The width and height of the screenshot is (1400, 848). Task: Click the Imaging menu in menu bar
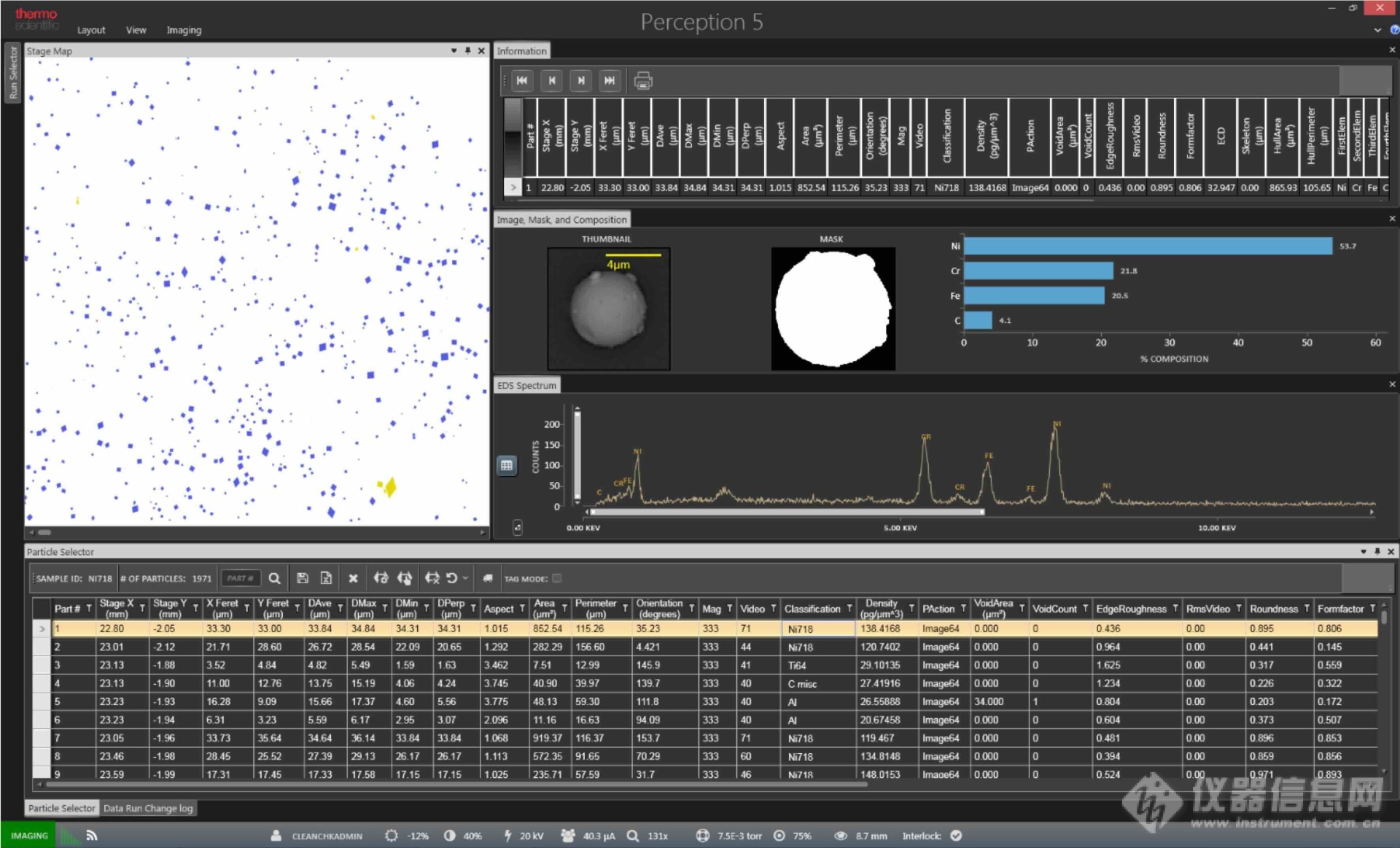pos(183,29)
